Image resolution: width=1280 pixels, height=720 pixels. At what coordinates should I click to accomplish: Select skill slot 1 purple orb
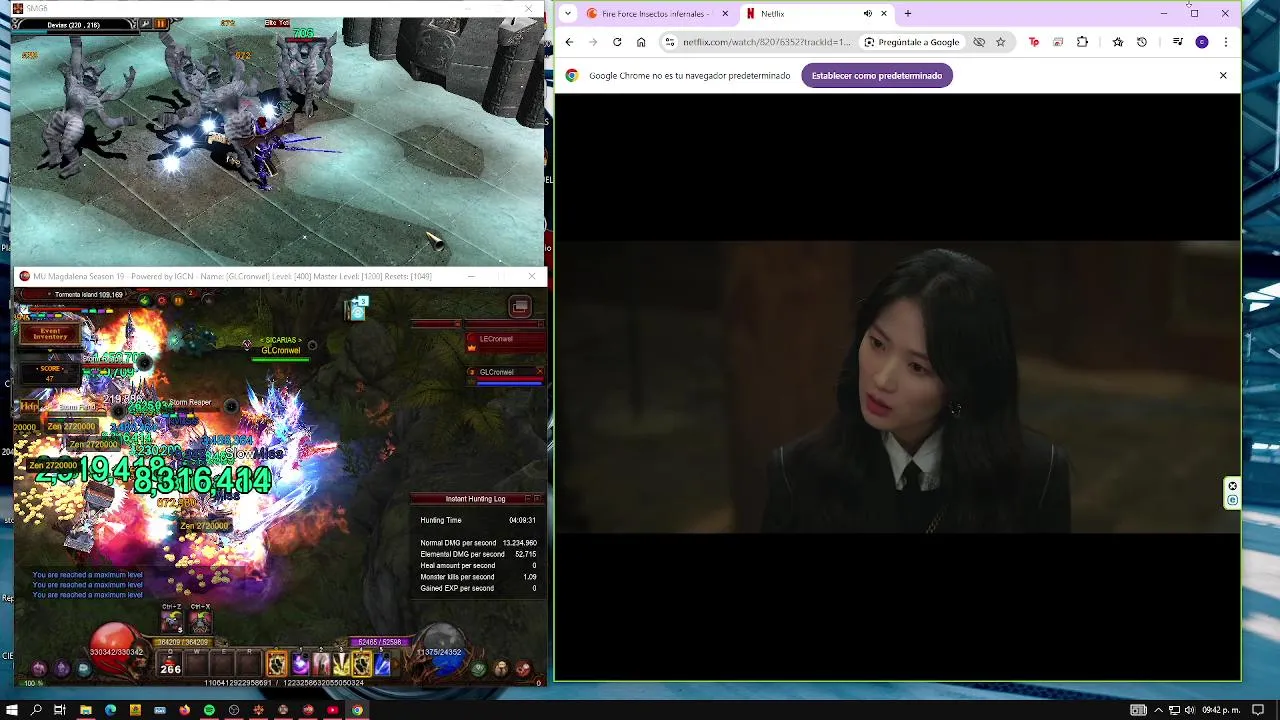[x=299, y=663]
